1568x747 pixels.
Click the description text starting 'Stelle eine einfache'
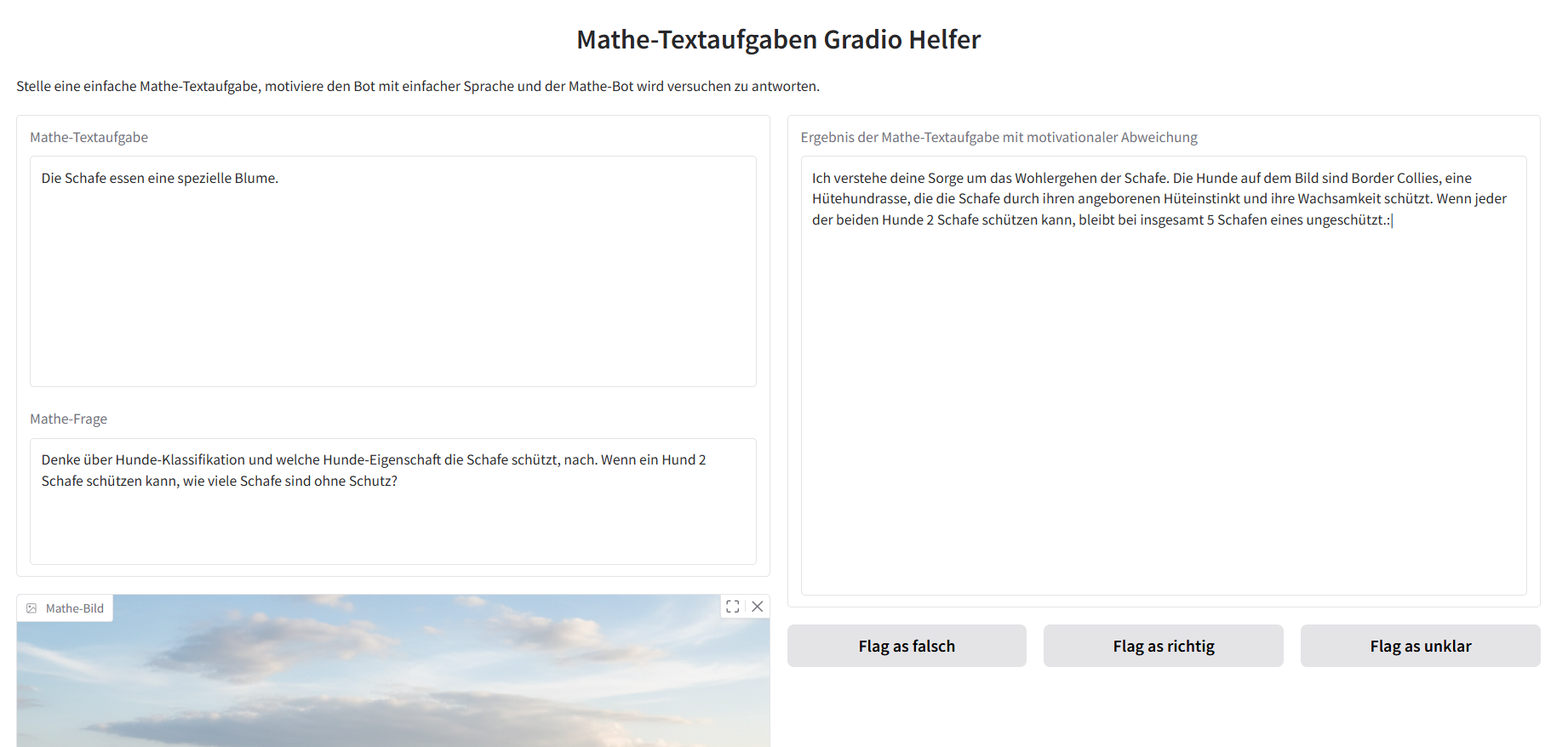tap(418, 86)
